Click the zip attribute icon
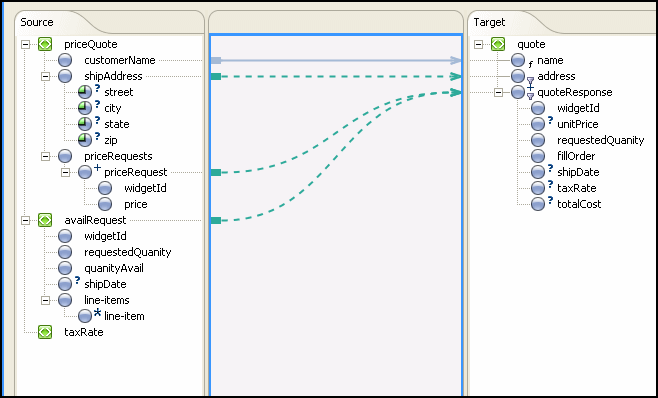The height and width of the screenshot is (398, 658). click(85, 140)
